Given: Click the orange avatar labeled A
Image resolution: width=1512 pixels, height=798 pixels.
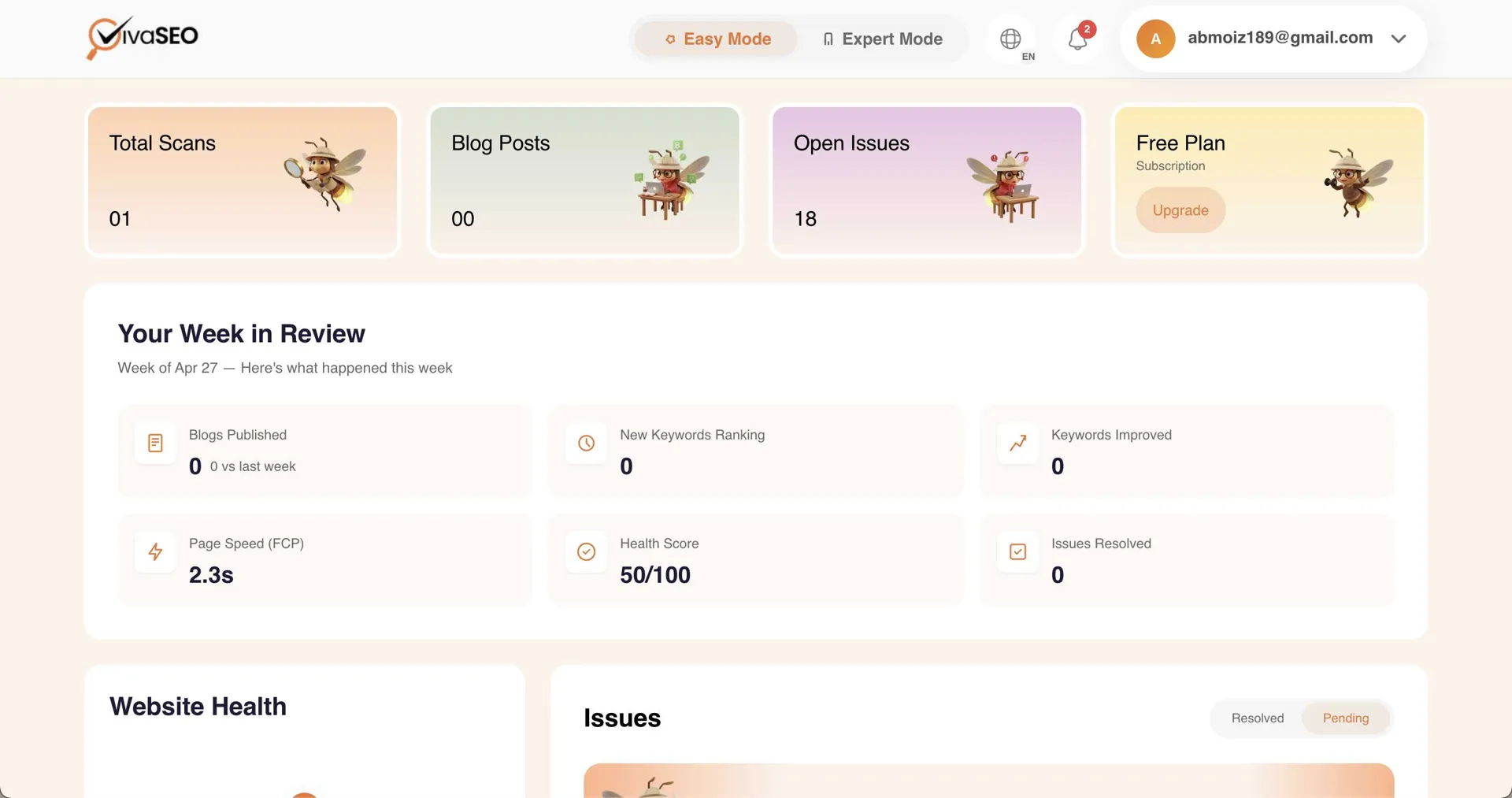Looking at the screenshot, I should pyautogui.click(x=1155, y=39).
